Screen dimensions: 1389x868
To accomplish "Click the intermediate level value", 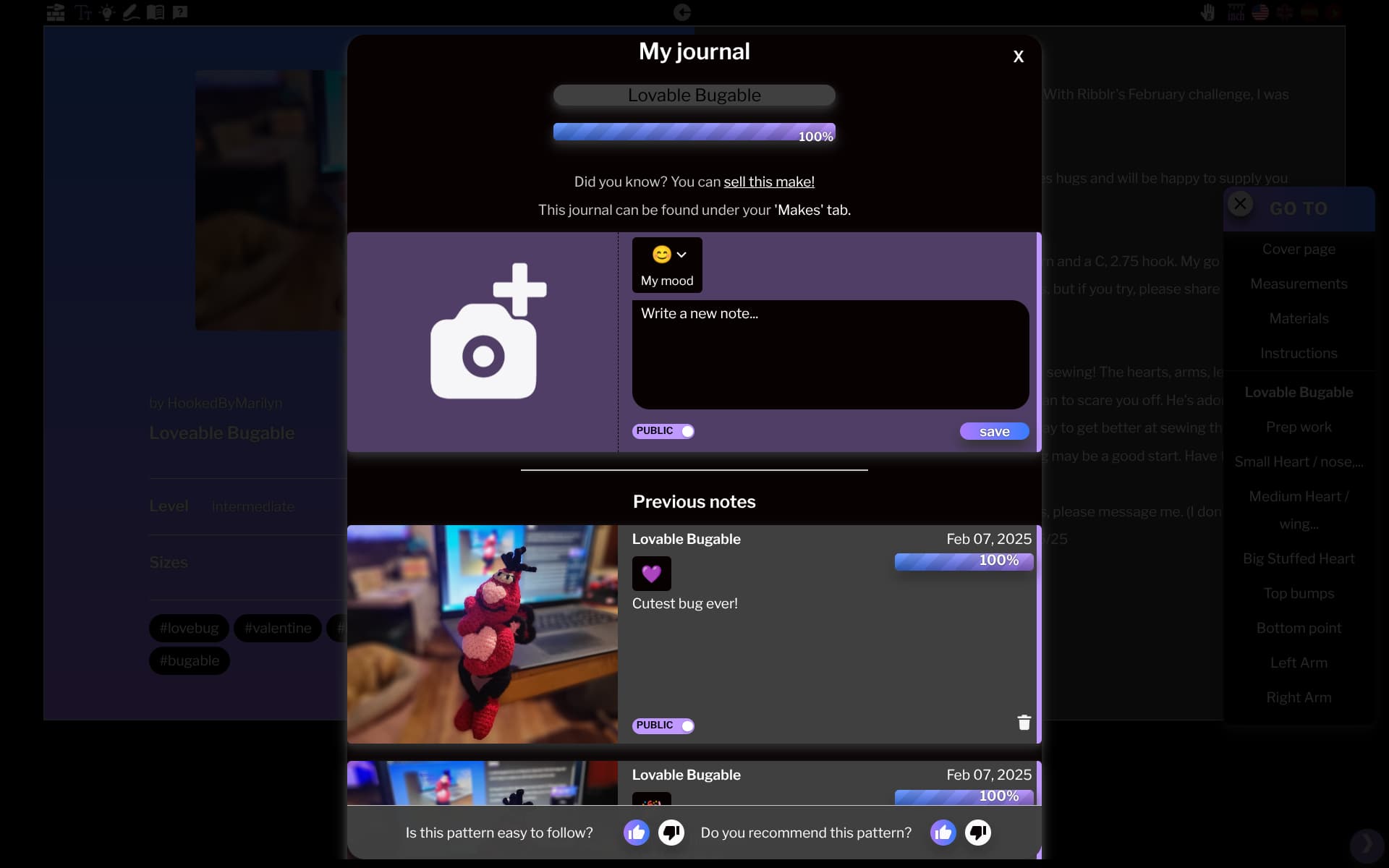I will [253, 506].
